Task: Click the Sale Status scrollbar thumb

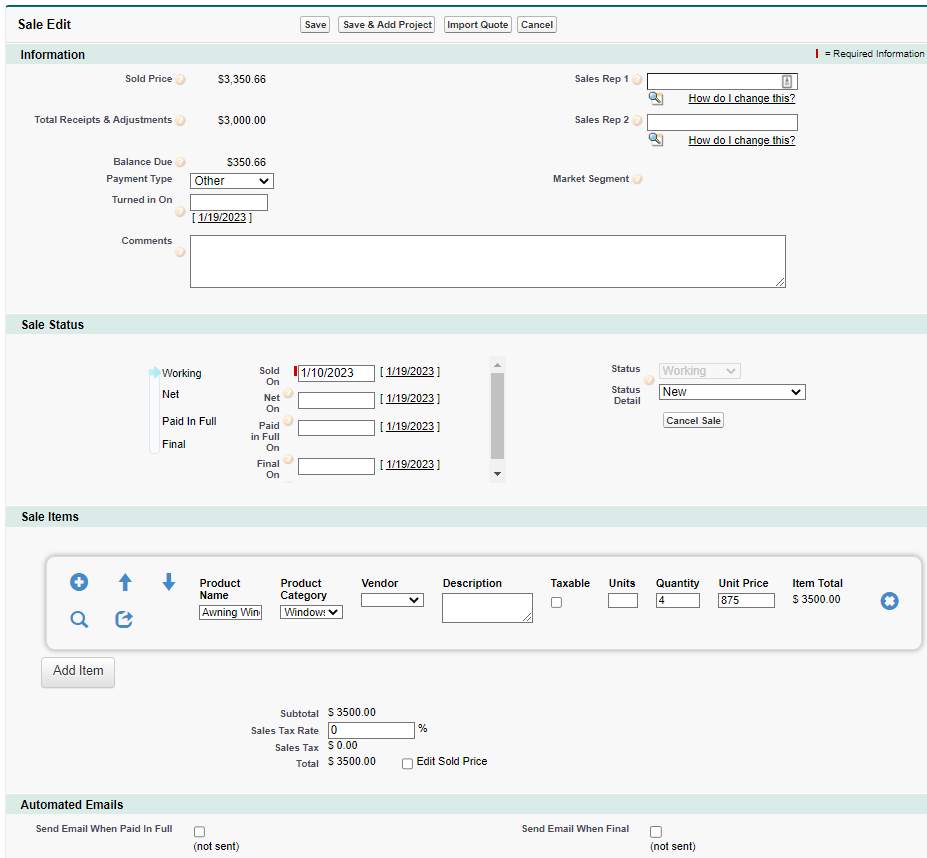Action: tap(497, 416)
